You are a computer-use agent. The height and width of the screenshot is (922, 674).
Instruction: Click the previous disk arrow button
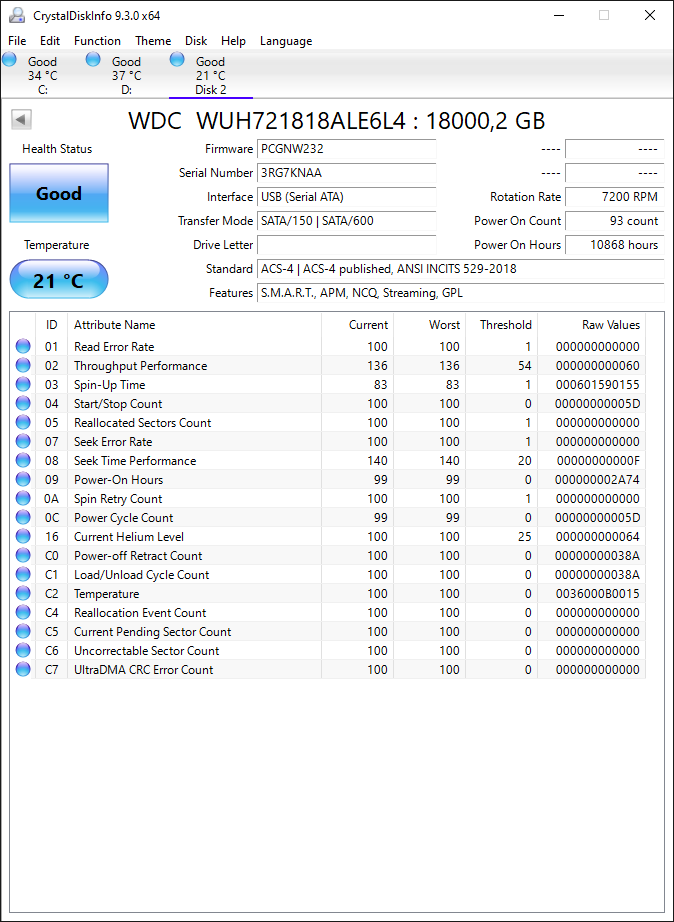(21, 120)
